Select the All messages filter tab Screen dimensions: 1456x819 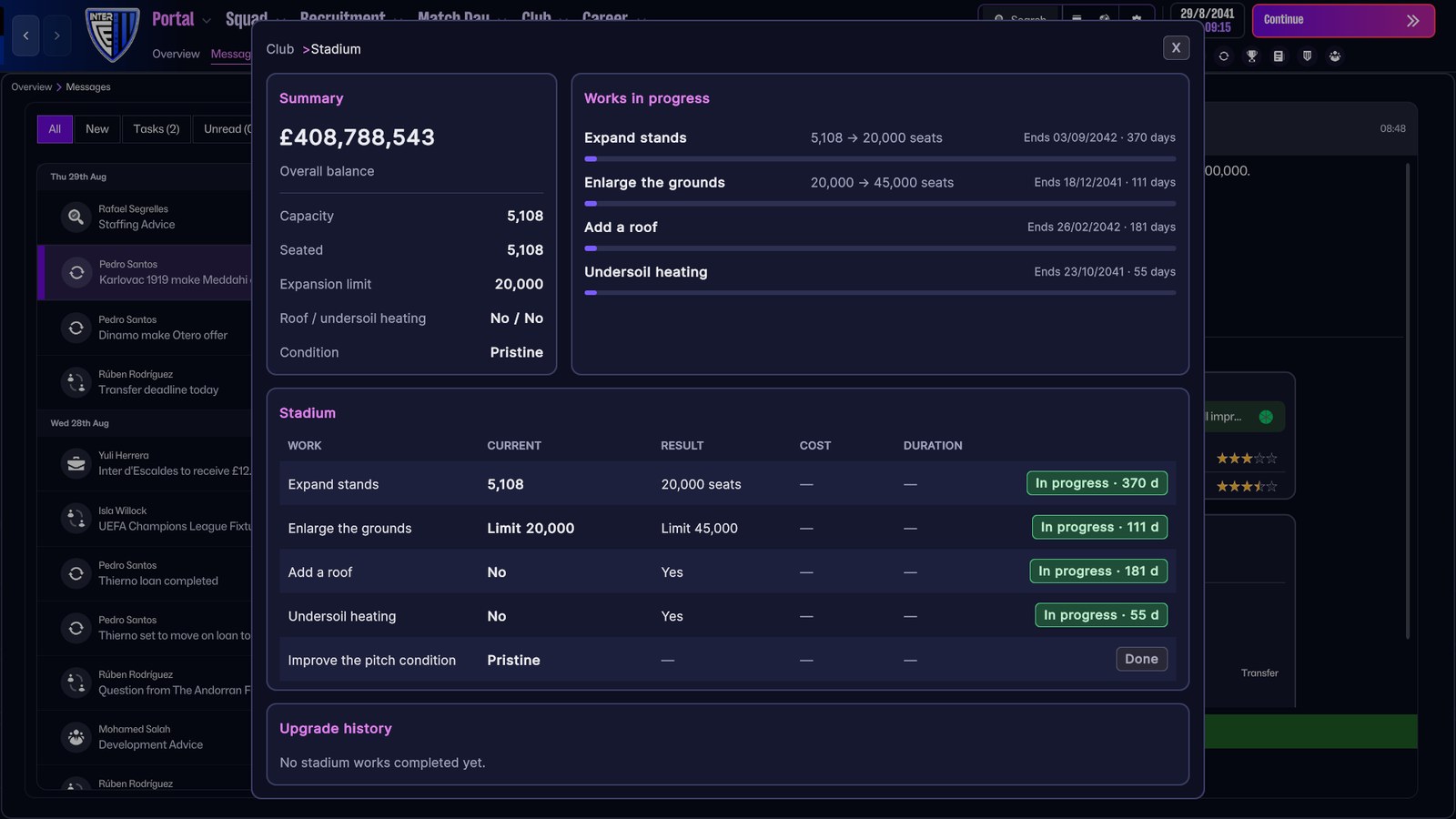point(55,129)
